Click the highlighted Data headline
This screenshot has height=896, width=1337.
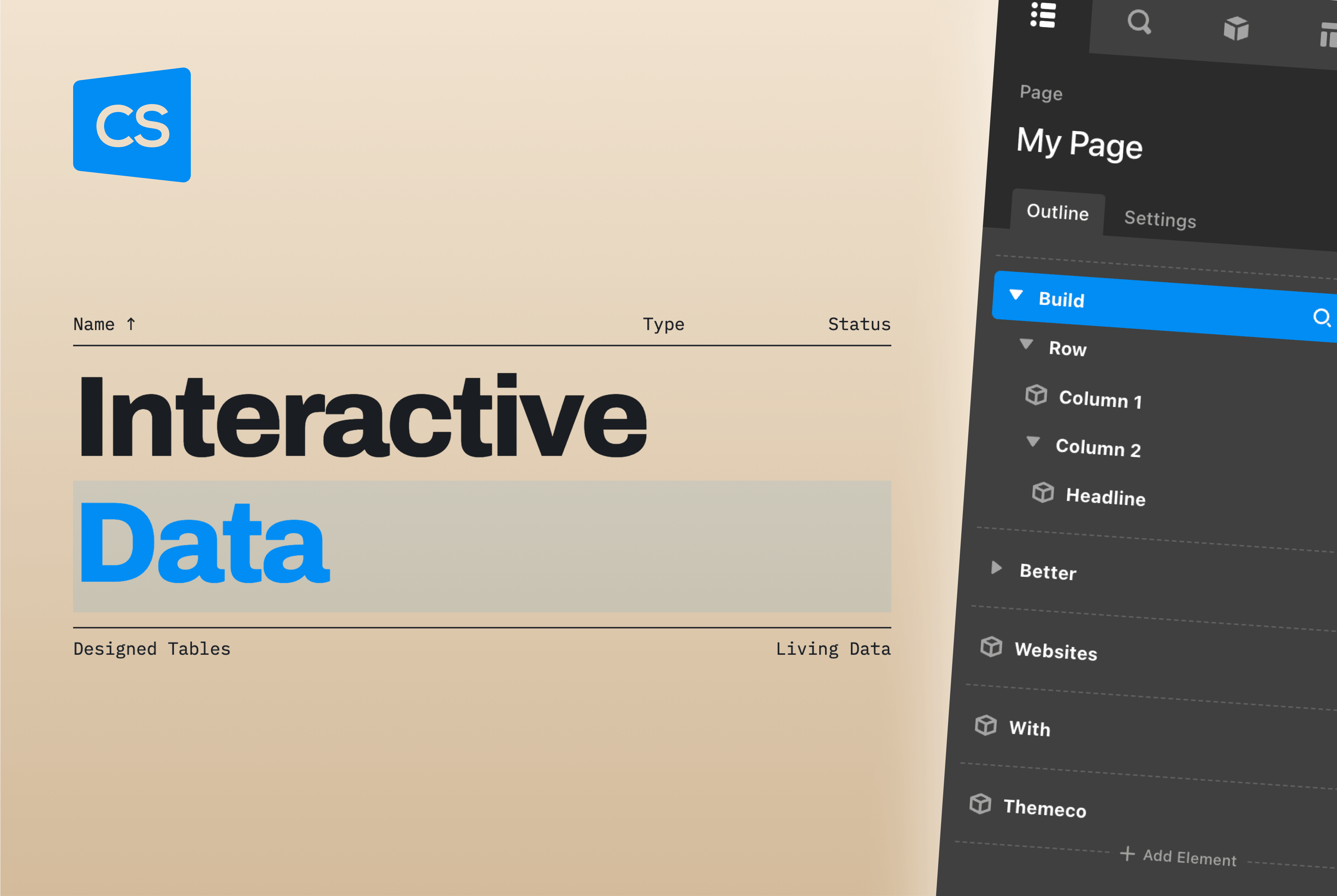coord(205,543)
